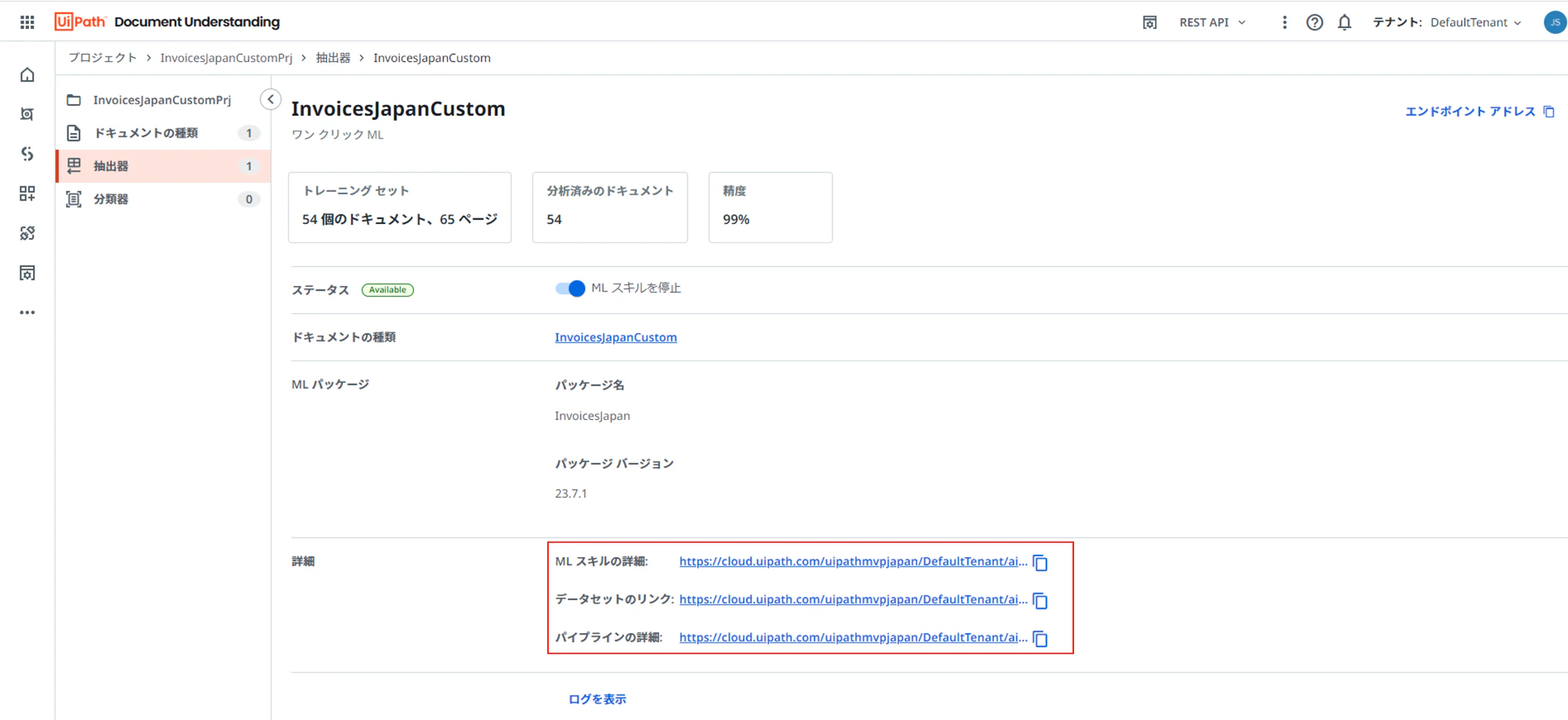
Task: Open the vertical three-dot menu
Action: coord(1284,22)
